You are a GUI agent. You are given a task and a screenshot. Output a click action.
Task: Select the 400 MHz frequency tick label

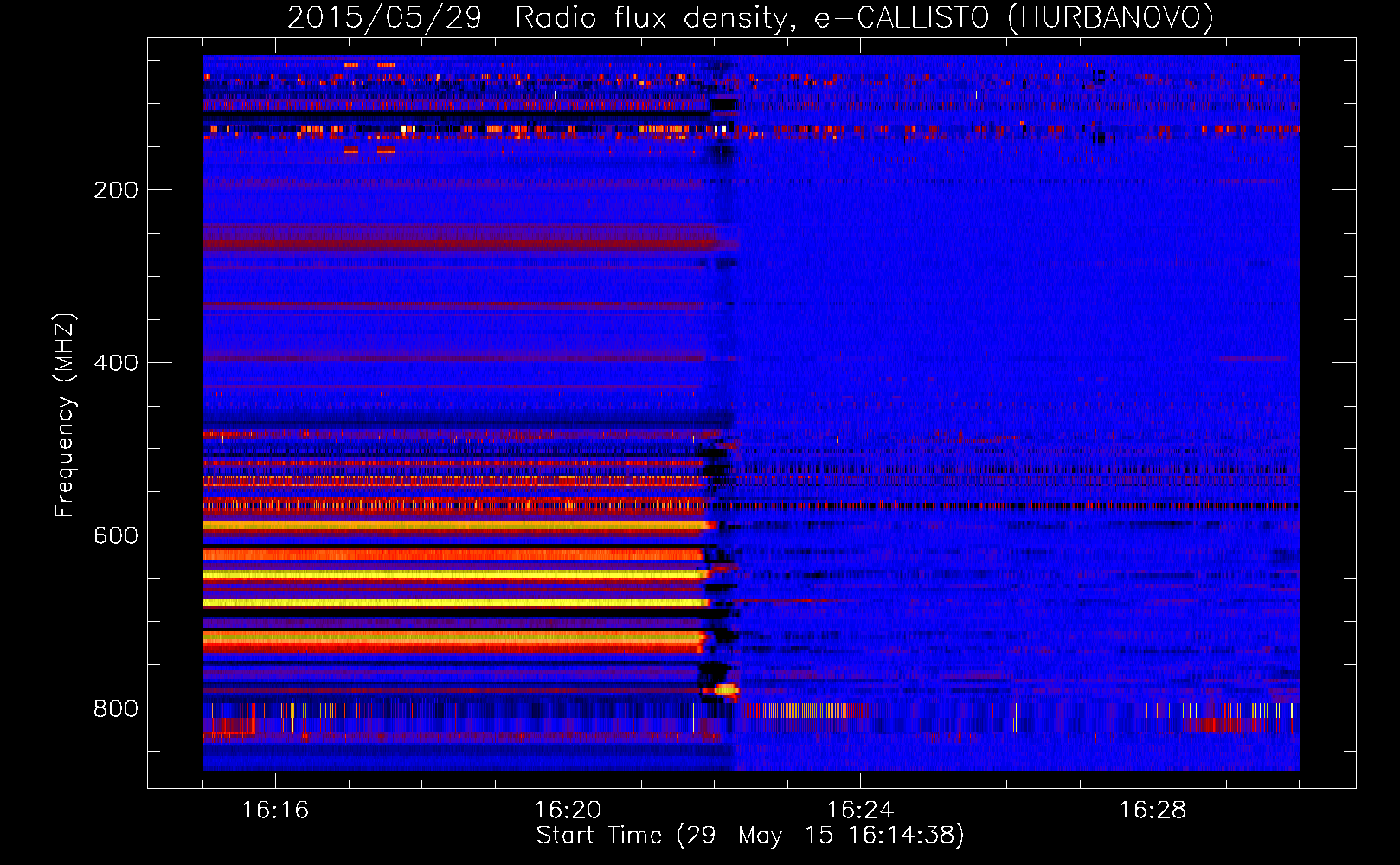[116, 363]
